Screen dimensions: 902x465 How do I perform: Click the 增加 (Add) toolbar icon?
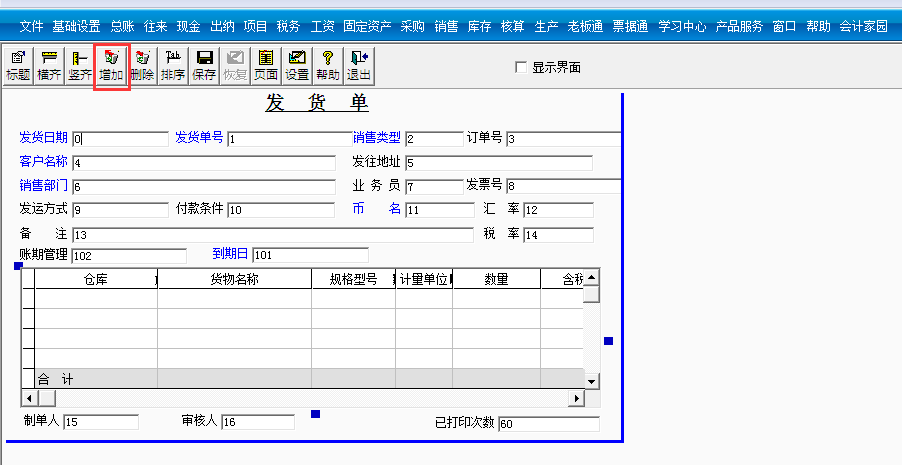tap(111, 66)
